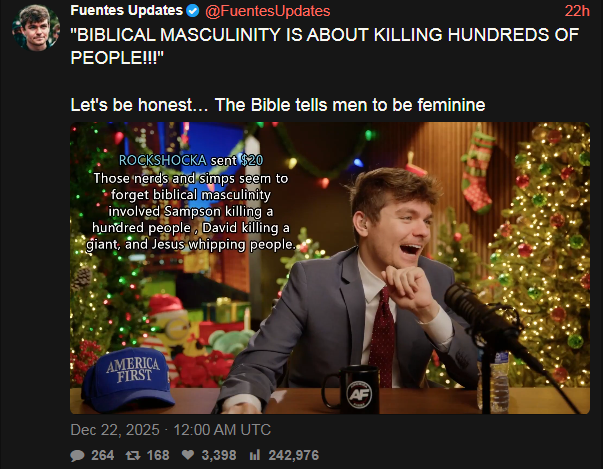Click the blue verified checkmark badge
Image resolution: width=603 pixels, height=469 pixels.
193,11
